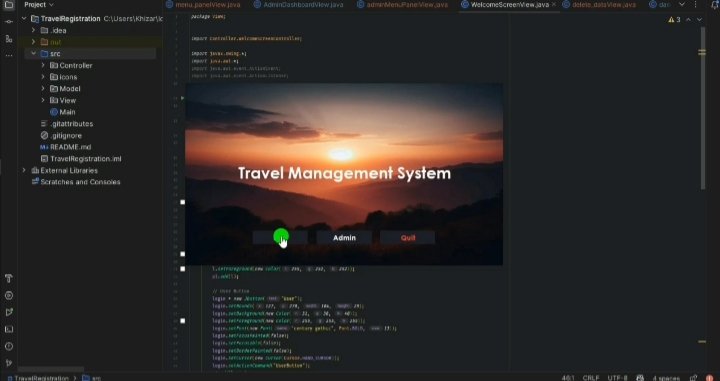Collapse the TravelRegistration root node

pyautogui.click(x=24, y=19)
